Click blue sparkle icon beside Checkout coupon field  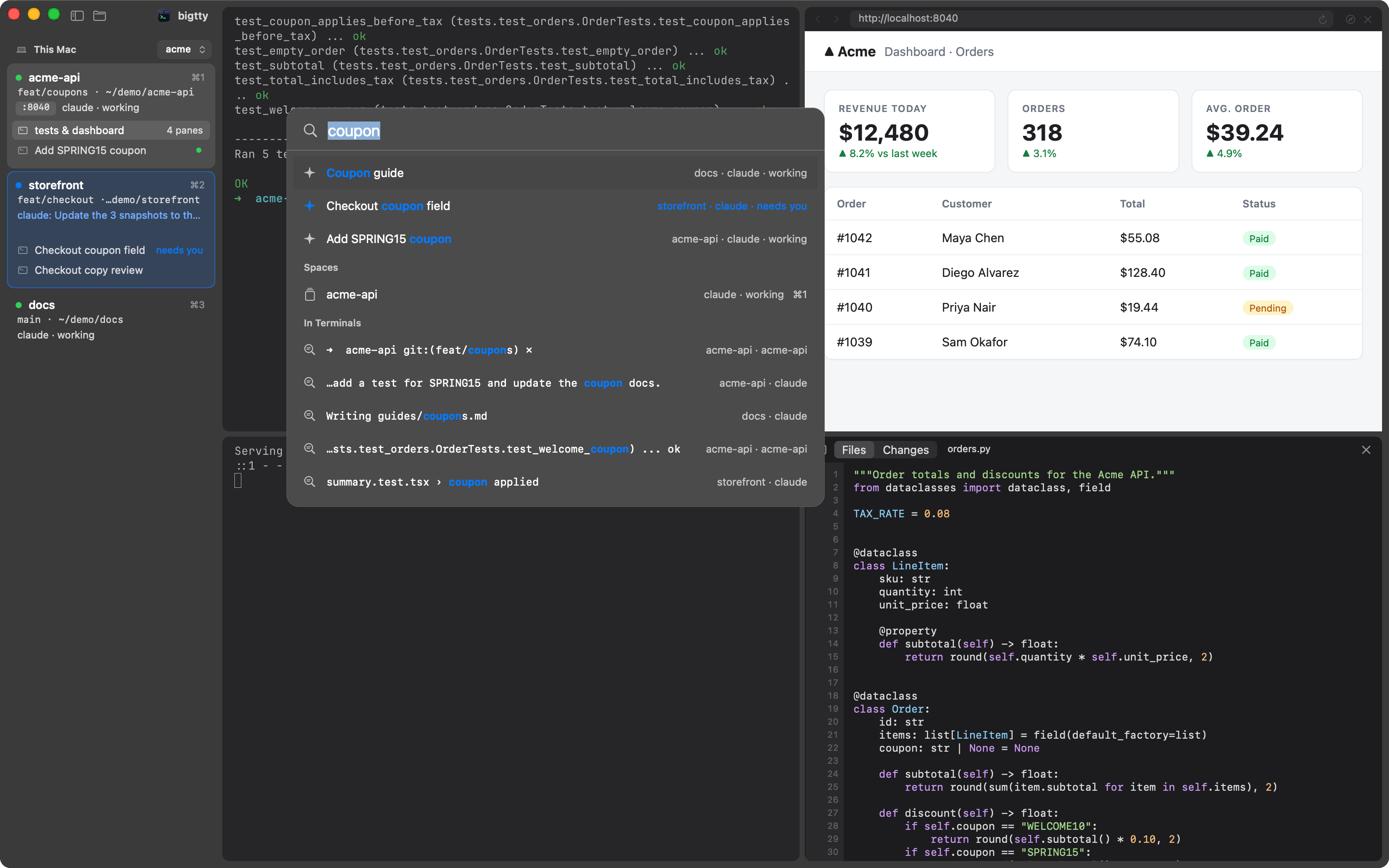pos(310,206)
